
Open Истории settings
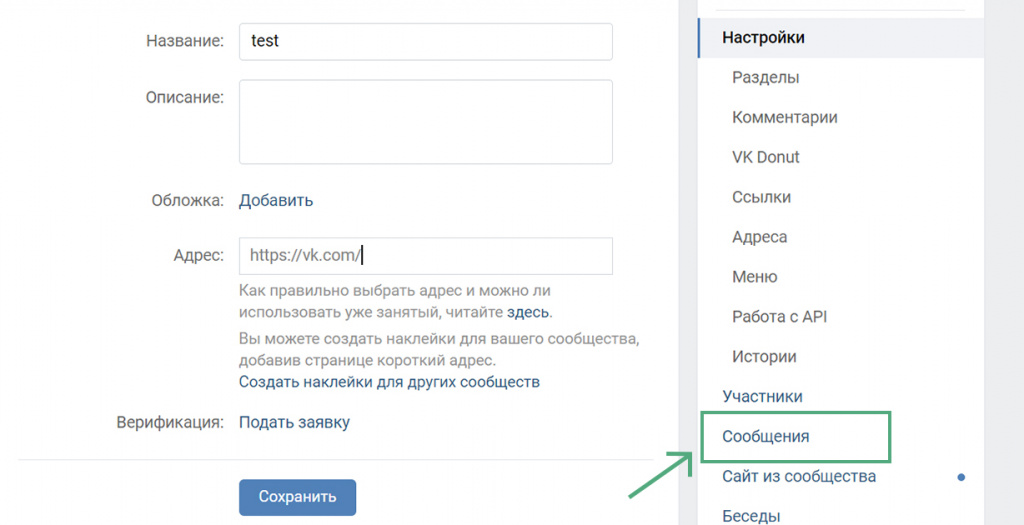[x=764, y=357]
